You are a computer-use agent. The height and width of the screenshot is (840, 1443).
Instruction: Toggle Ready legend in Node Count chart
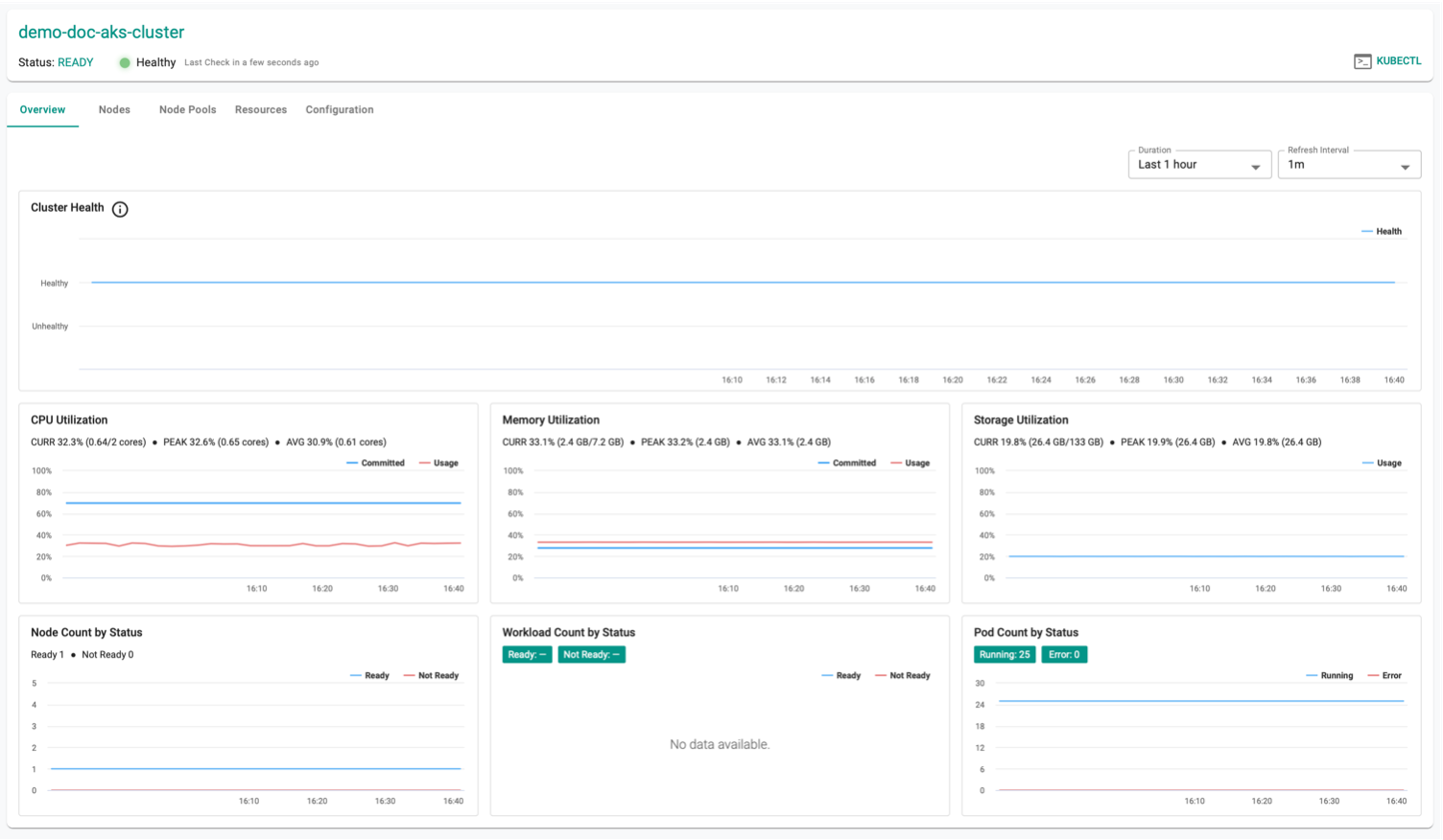tap(369, 676)
